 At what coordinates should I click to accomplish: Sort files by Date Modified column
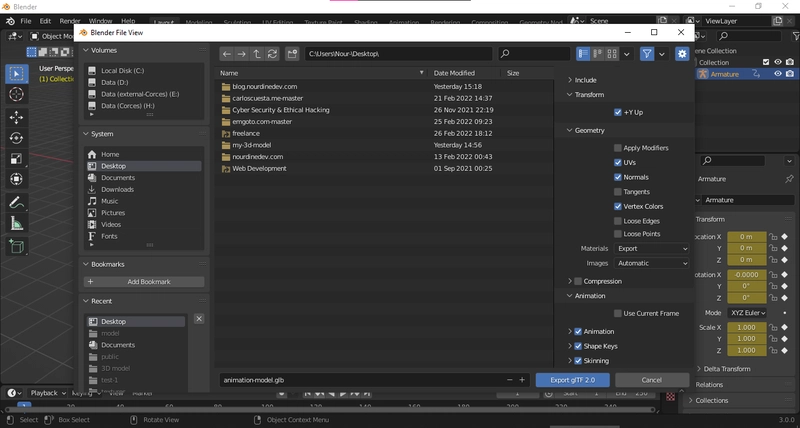464,73
